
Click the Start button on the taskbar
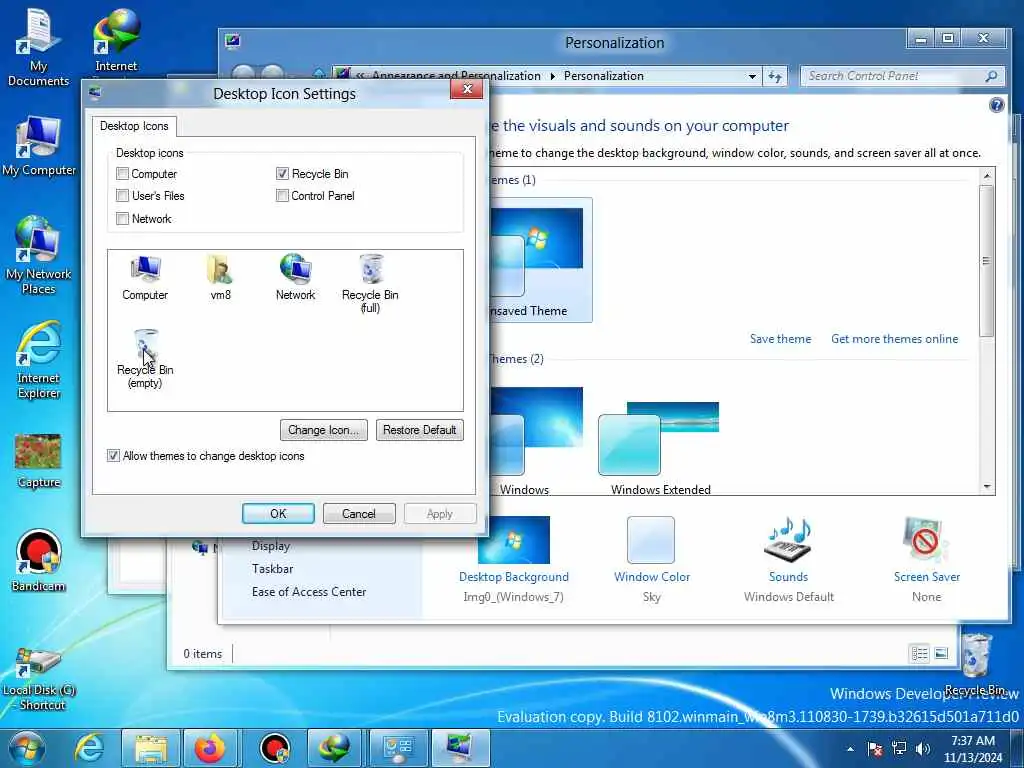click(25, 748)
